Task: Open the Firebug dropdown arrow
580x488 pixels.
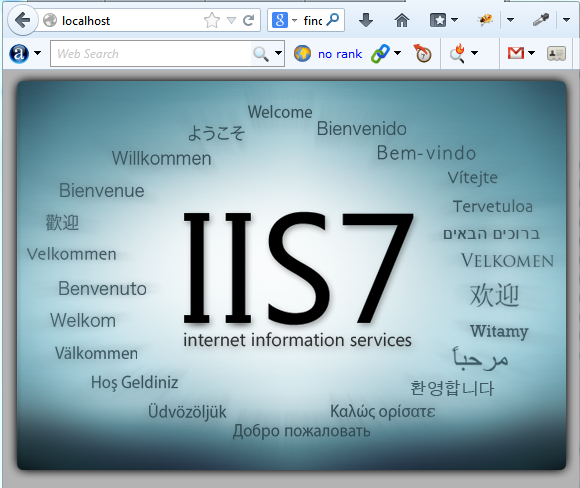Action: click(x=510, y=20)
